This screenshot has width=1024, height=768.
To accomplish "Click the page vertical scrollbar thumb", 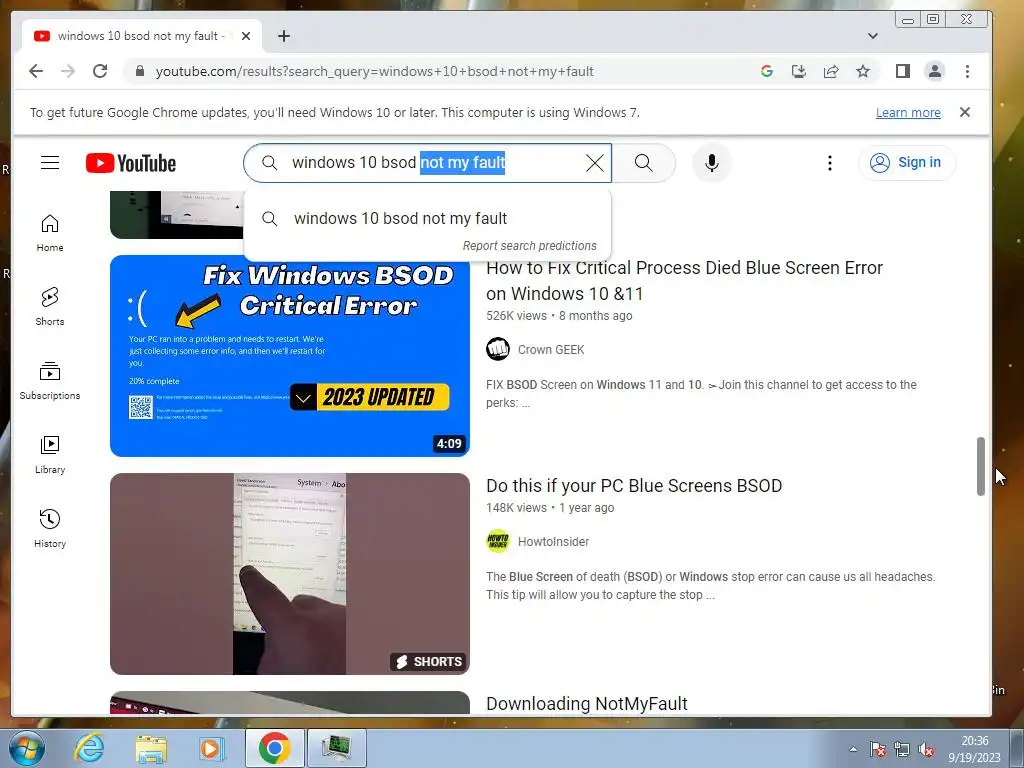I will (980, 466).
